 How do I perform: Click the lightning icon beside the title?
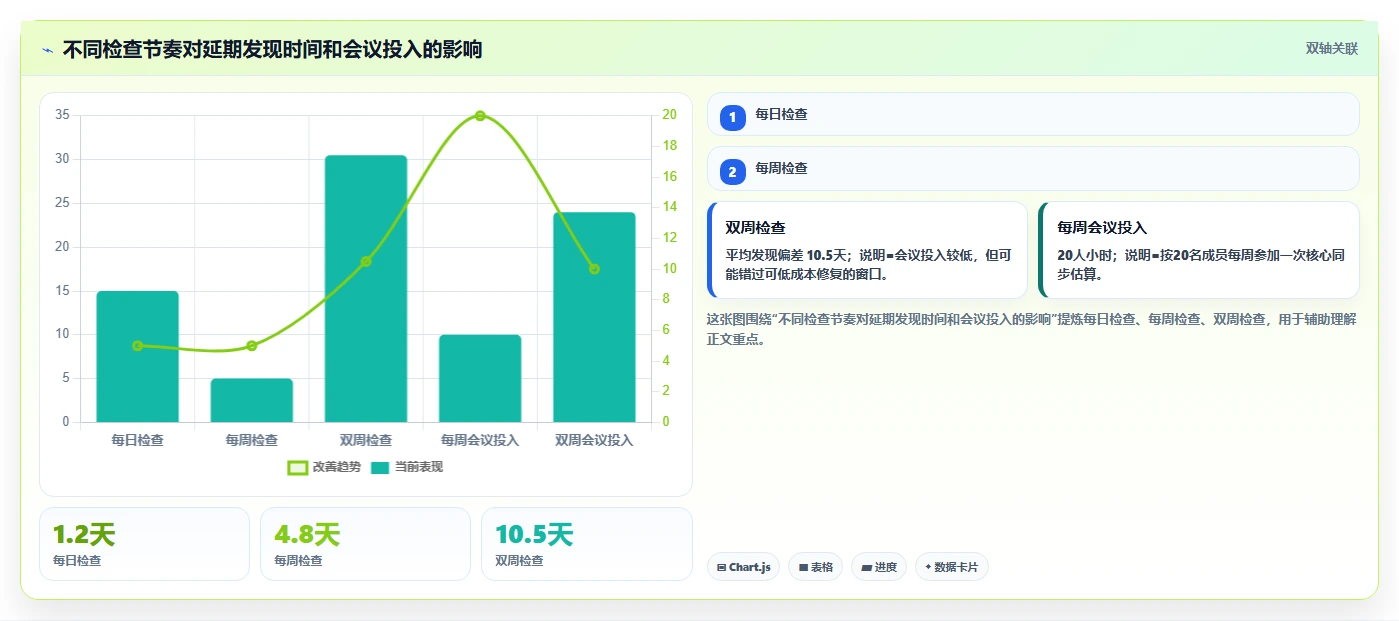(47, 50)
